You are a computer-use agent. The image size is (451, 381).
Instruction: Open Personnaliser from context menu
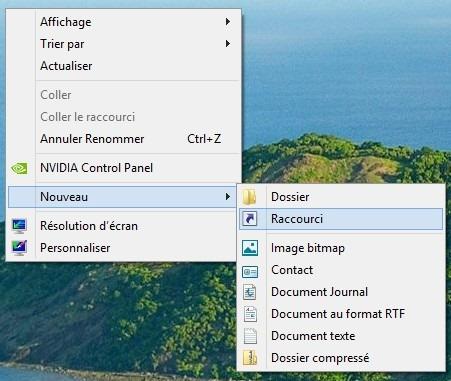tap(122, 248)
